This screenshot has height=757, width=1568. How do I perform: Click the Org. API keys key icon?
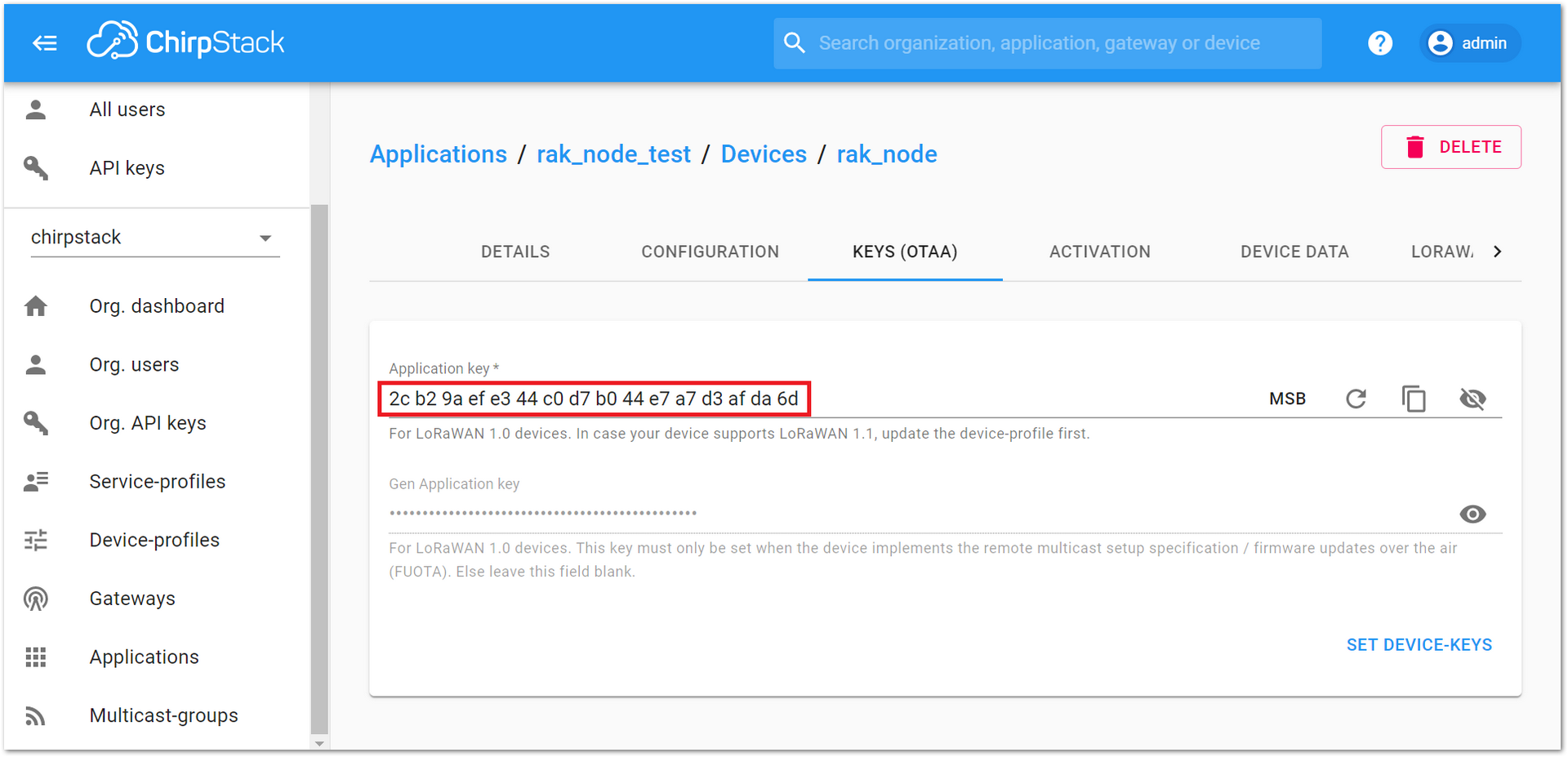(x=36, y=422)
